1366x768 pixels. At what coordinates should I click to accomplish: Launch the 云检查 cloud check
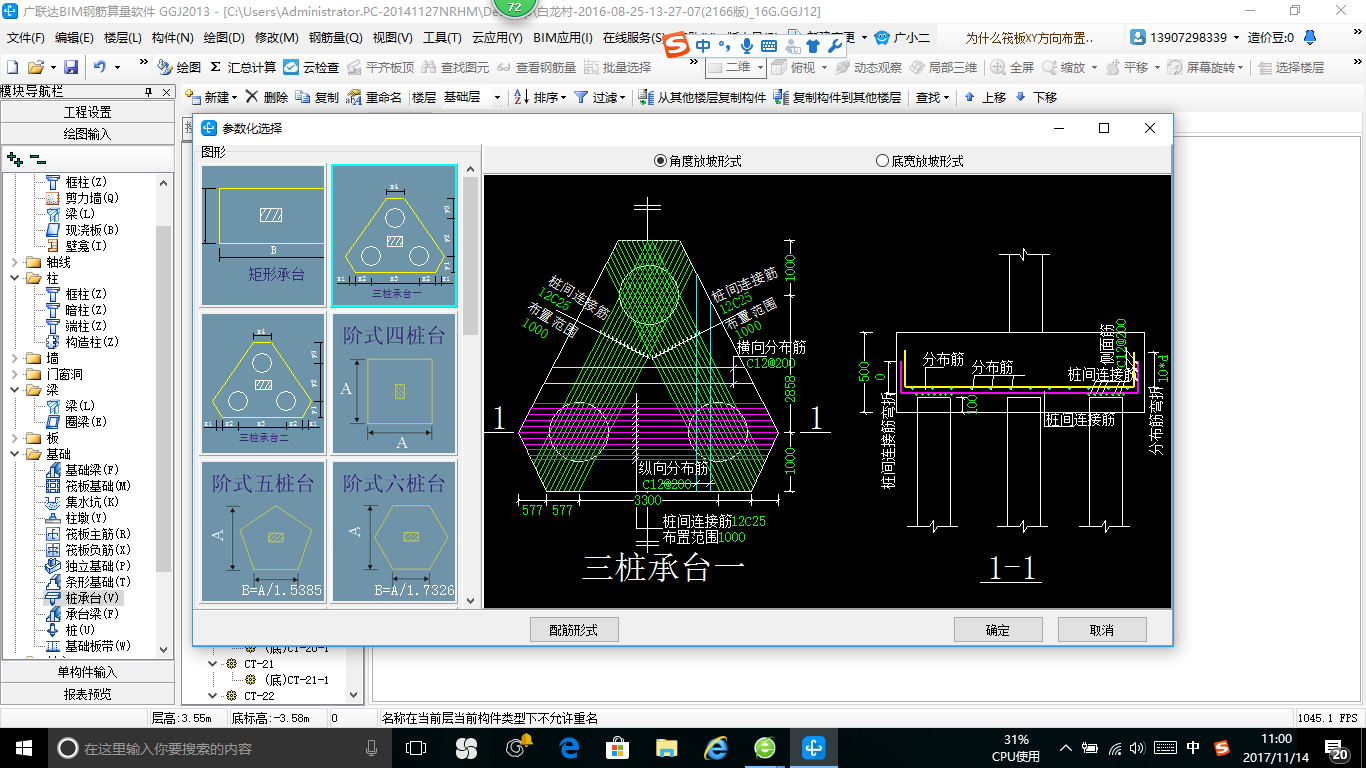(311, 67)
